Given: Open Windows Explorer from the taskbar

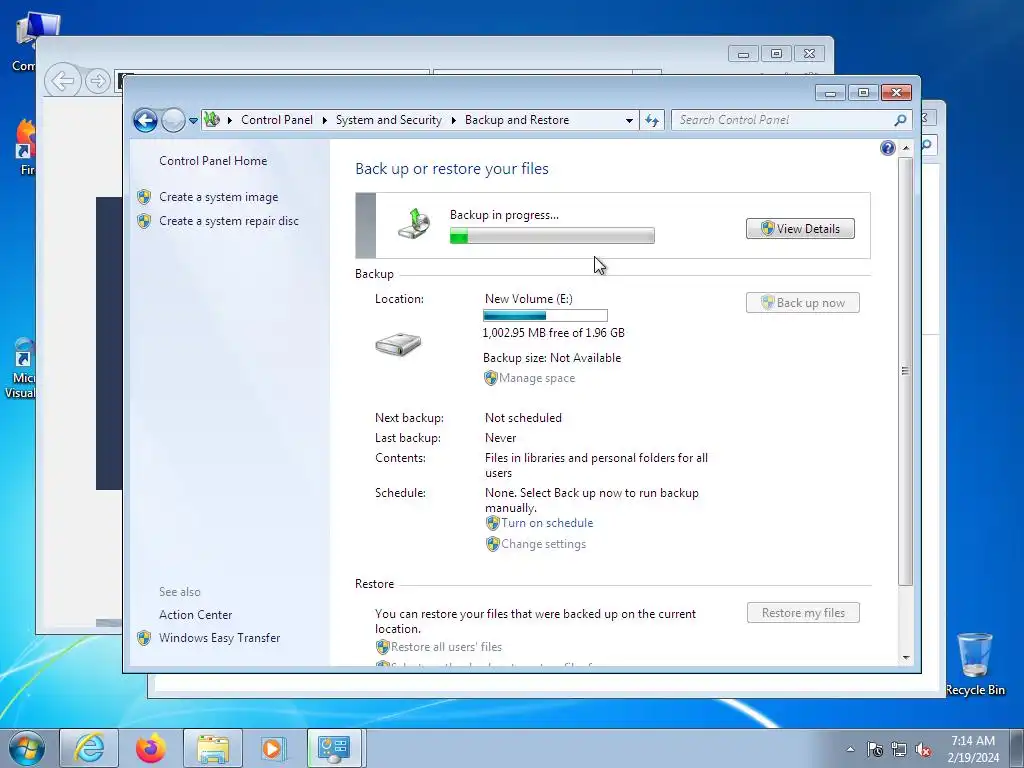Looking at the screenshot, I should [x=213, y=748].
